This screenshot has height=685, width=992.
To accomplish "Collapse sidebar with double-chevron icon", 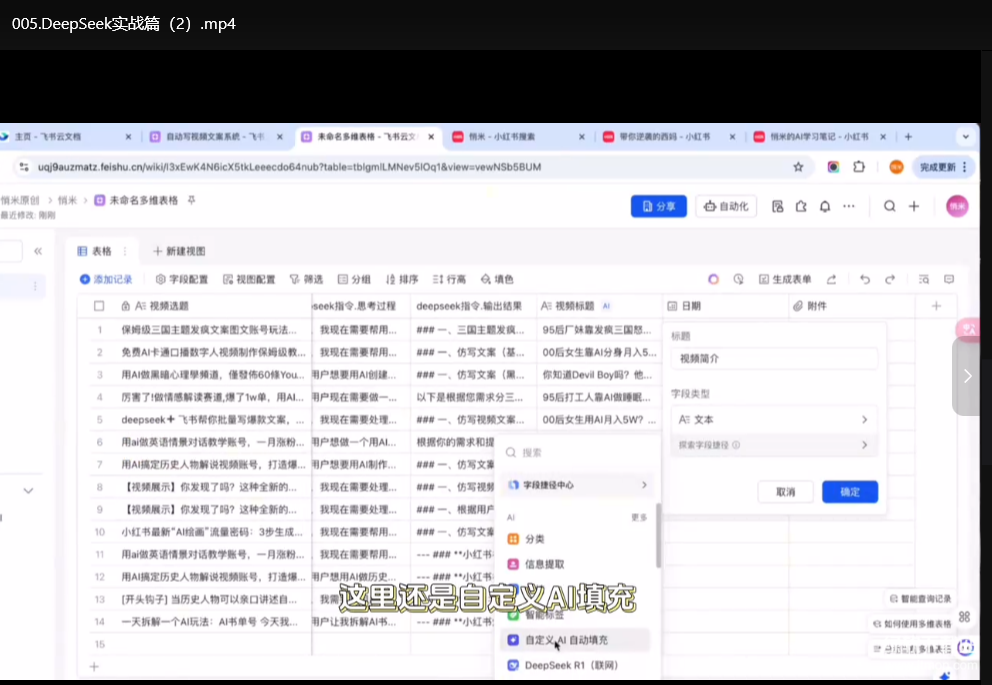I will 38,252.
